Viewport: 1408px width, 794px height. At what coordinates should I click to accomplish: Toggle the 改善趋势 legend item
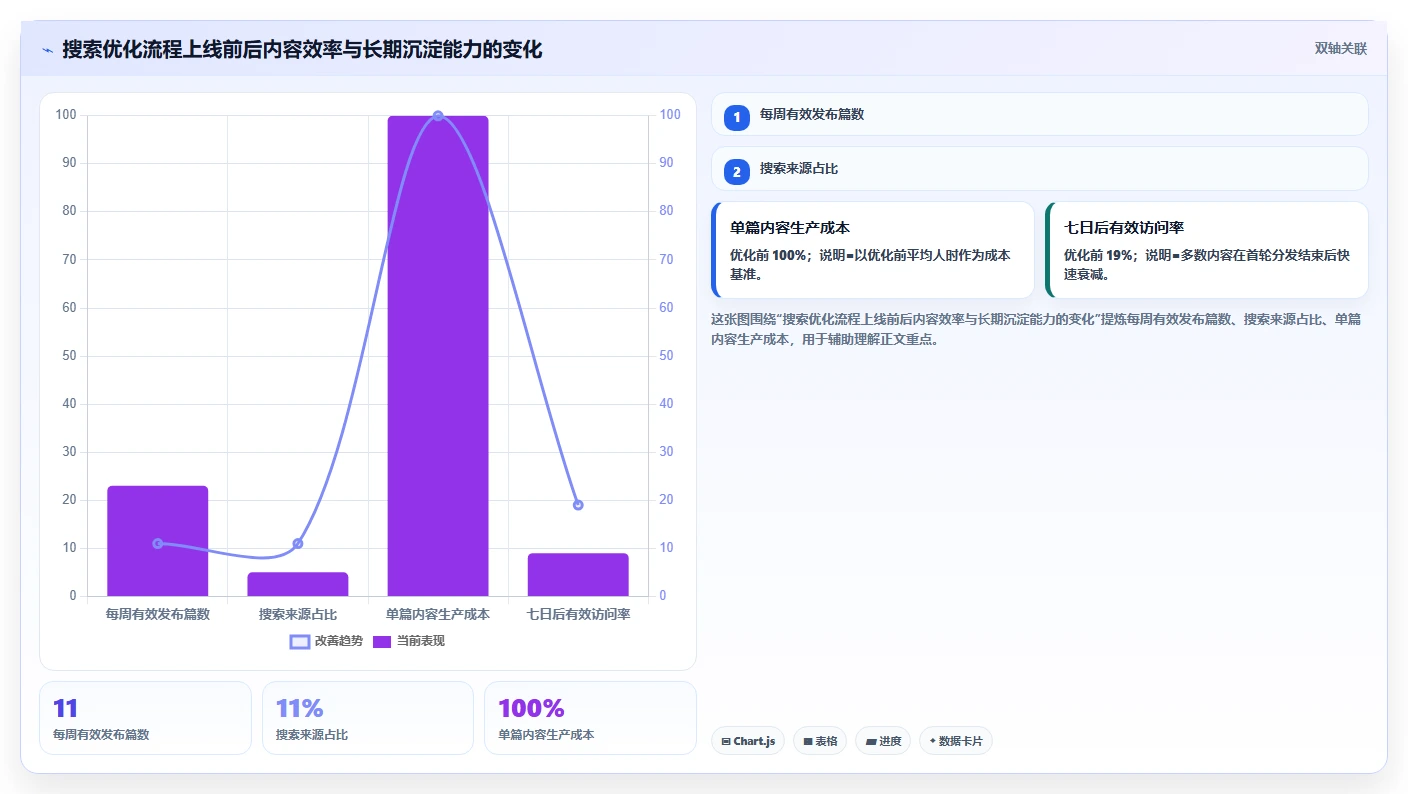[x=326, y=641]
